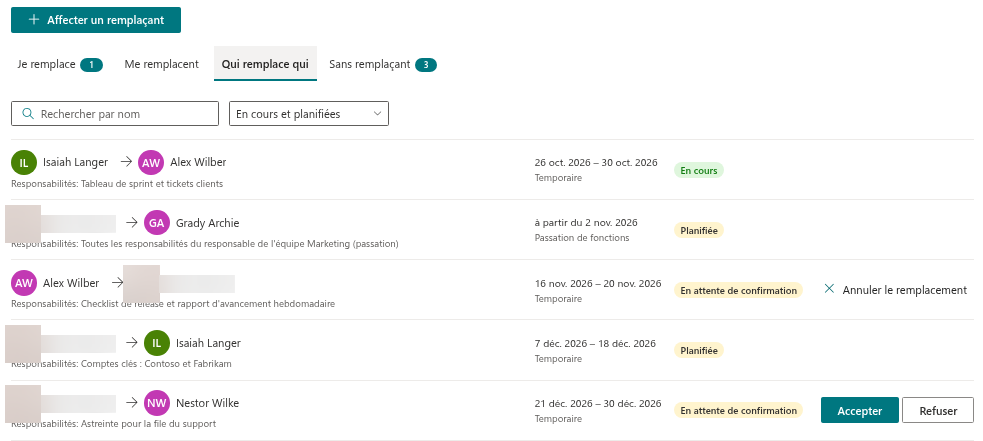Click the name Grady Archie
The image size is (983, 441).
(208, 223)
